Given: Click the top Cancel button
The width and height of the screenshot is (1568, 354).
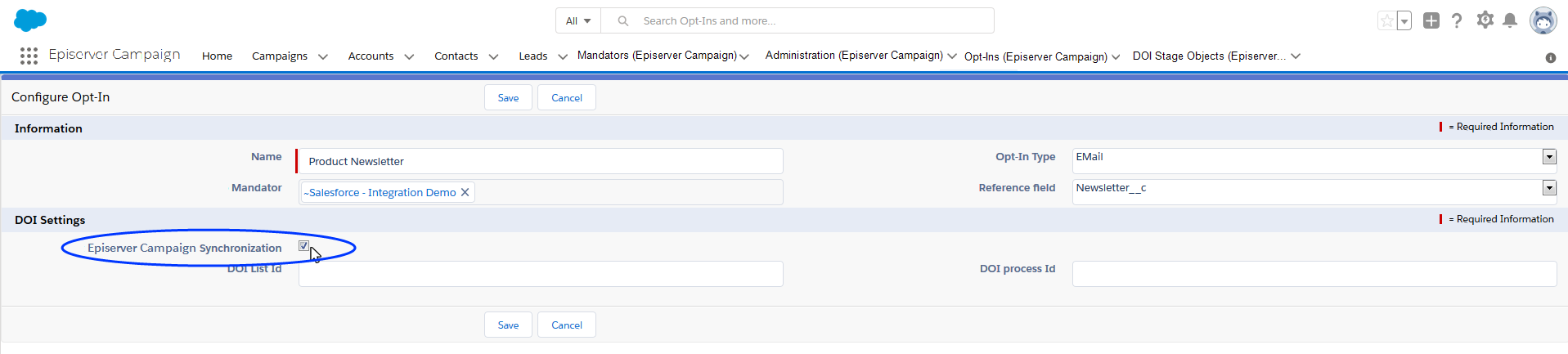Looking at the screenshot, I should 567,97.
